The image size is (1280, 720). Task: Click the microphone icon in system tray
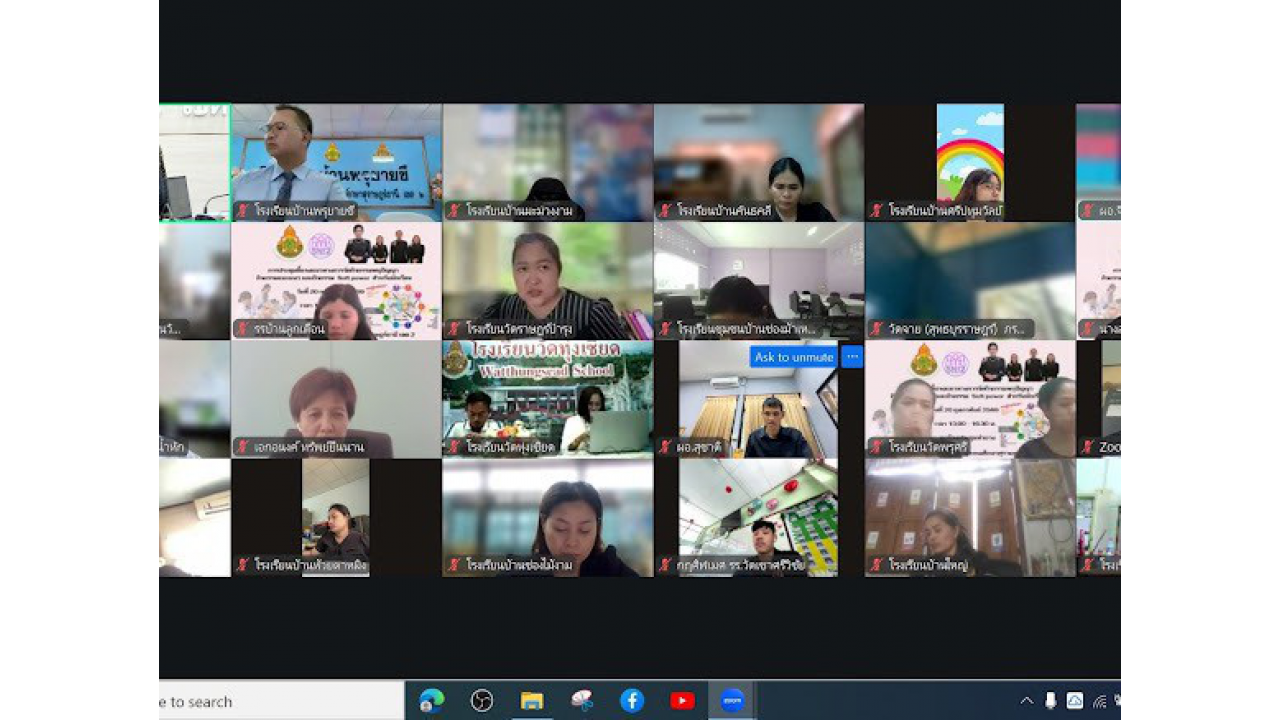click(1051, 701)
